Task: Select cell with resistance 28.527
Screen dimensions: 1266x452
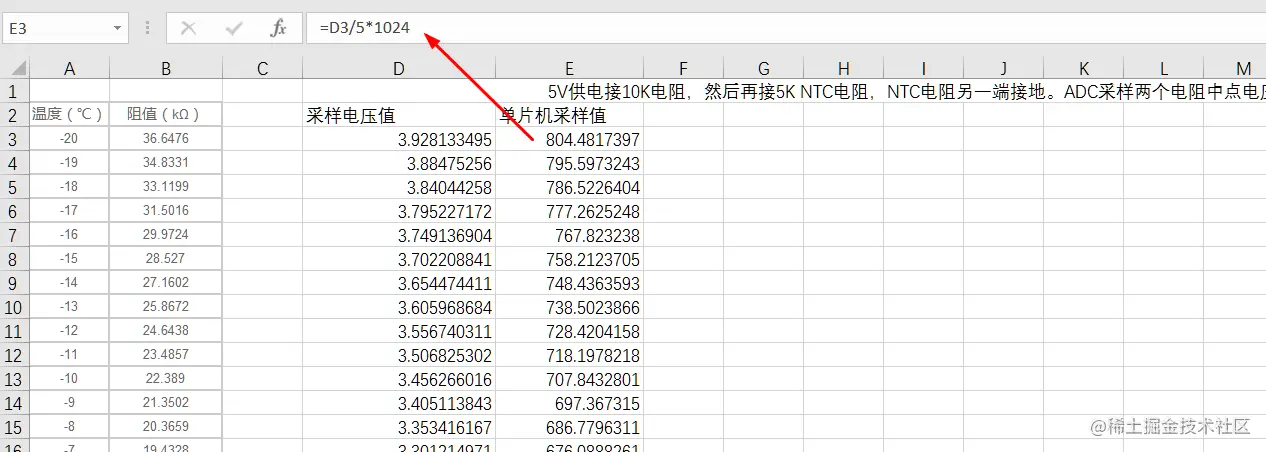Action: coord(166,259)
